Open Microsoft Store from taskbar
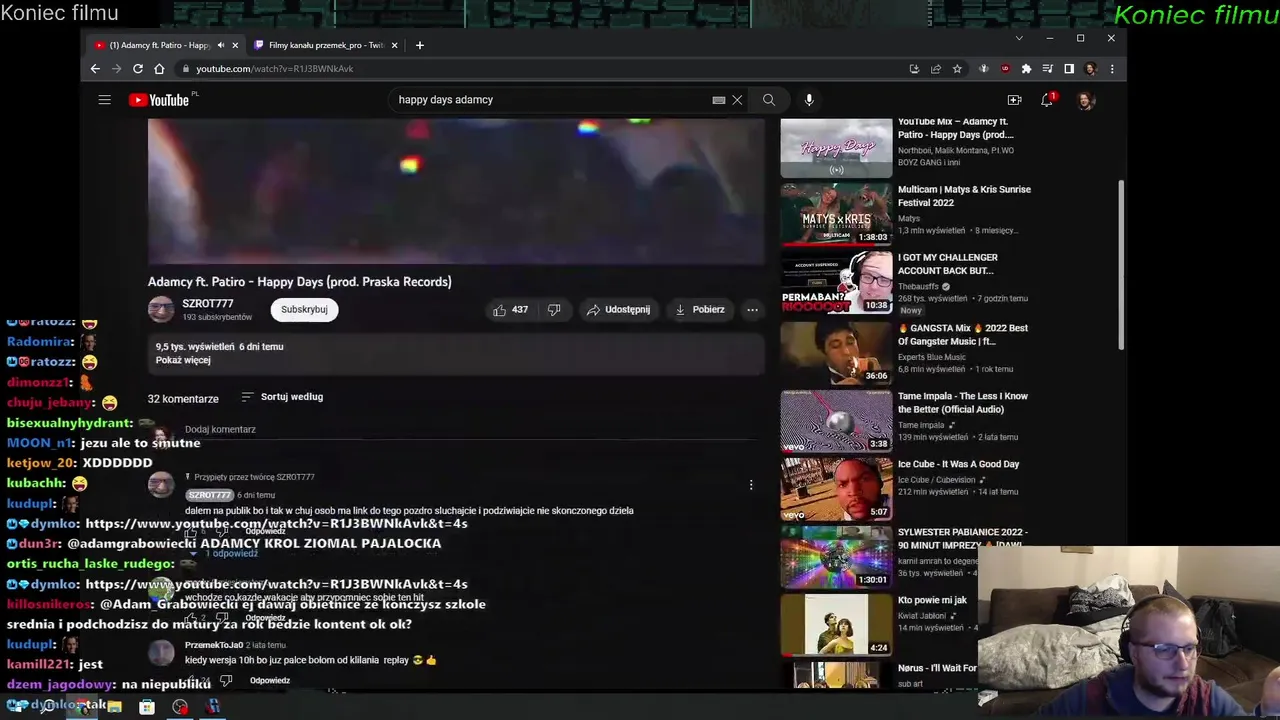The image size is (1280, 720). pos(147,707)
